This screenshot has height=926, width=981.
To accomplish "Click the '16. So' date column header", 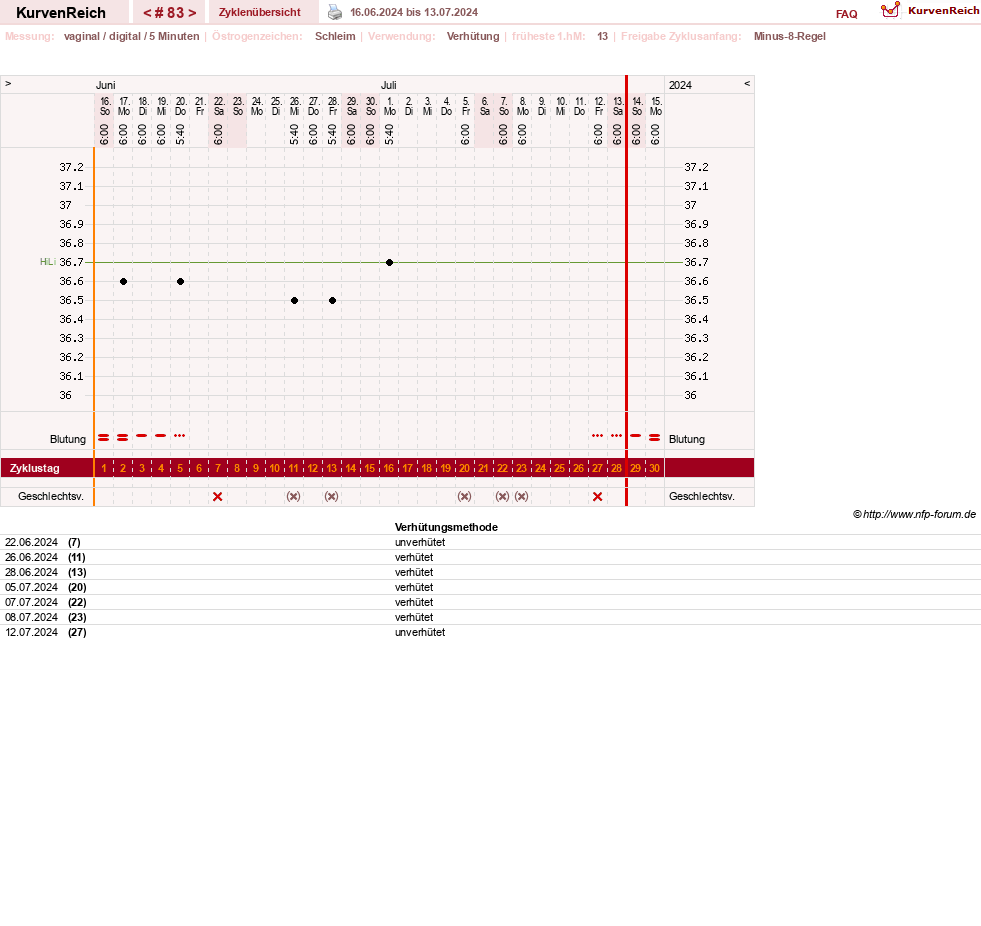I will coord(104,106).
